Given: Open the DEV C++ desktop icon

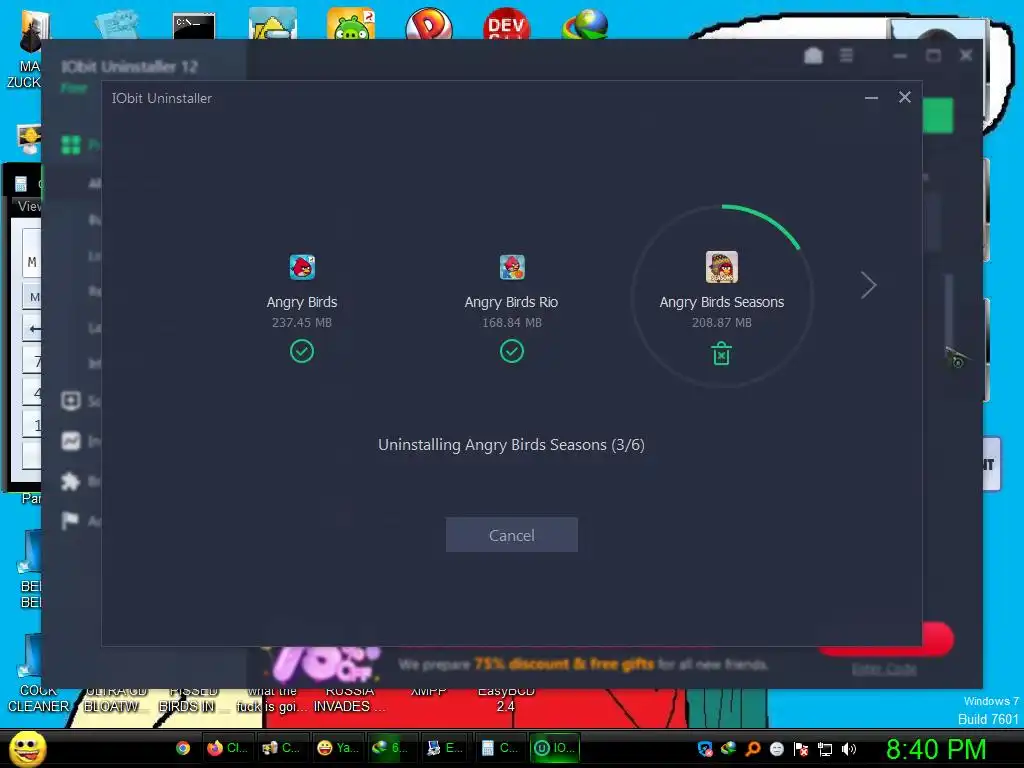Looking at the screenshot, I should [506, 23].
